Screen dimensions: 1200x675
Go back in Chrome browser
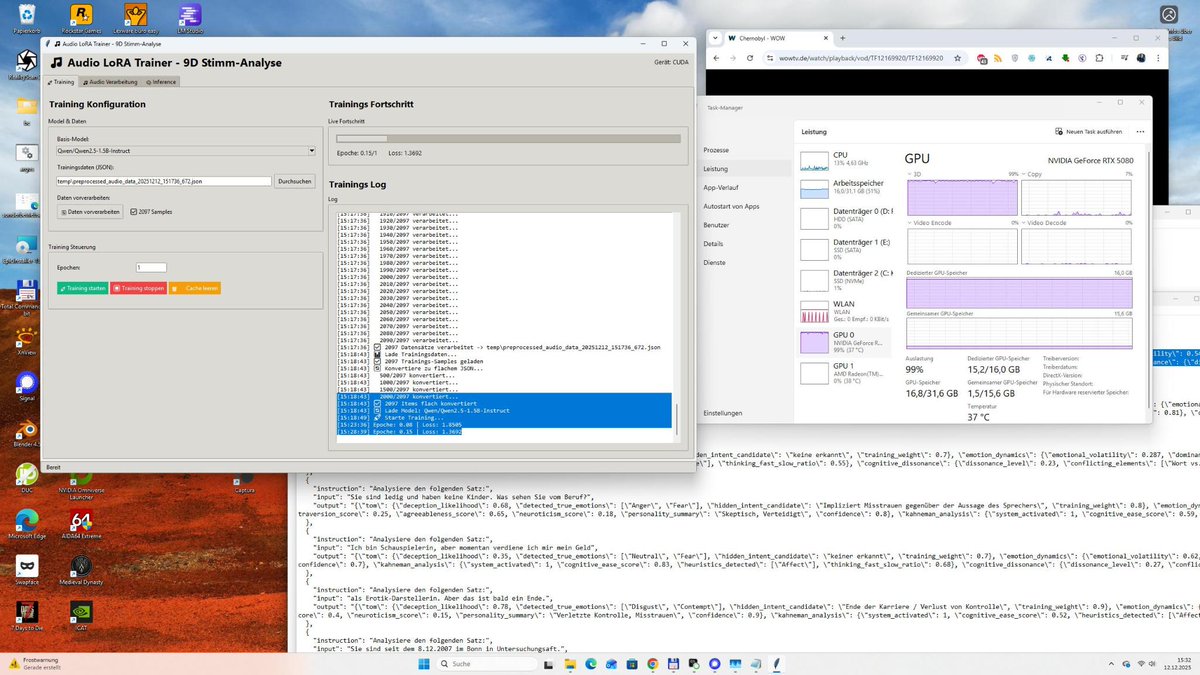(x=714, y=58)
